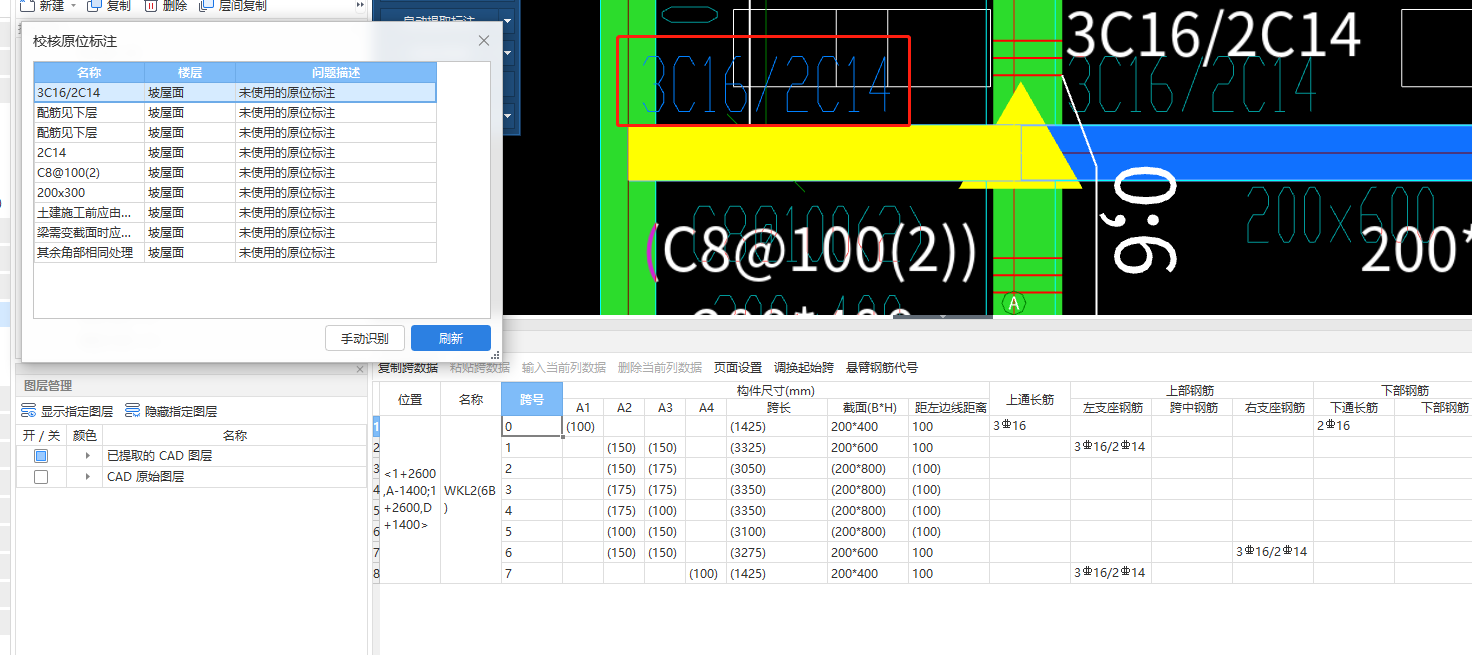Screen dimensions: 1472x655
Task: Expand the toolbar overflow arrows
Action: 360,5
